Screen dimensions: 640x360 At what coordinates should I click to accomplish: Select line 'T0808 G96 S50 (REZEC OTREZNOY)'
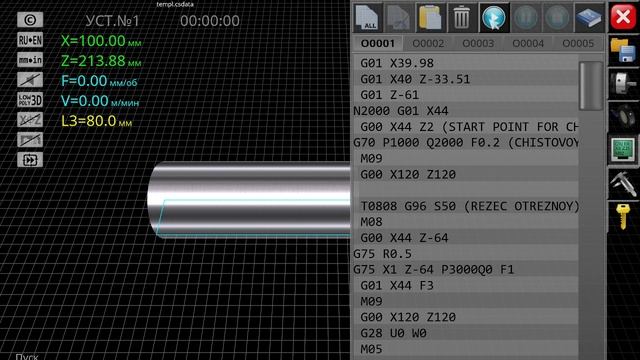[x=465, y=206]
